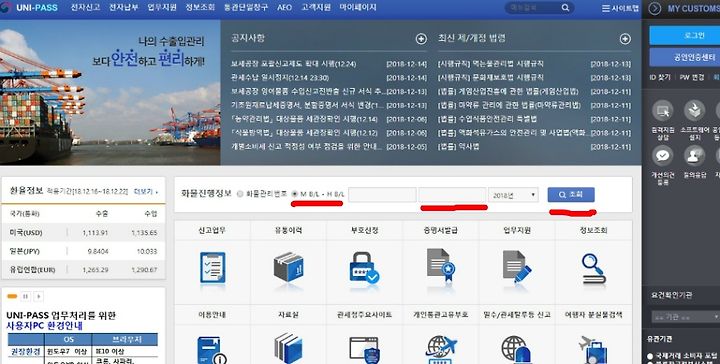Viewport: 720px width, 364px height.
Task: Open the 요건확인기관 기관 dropdown
Action: click(686, 317)
